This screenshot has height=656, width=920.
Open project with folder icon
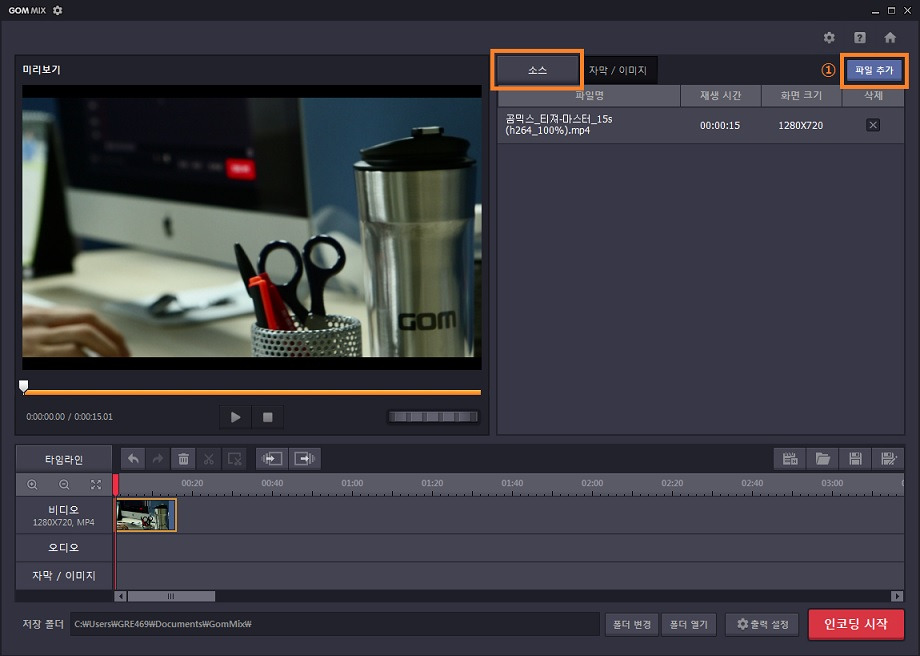click(x=823, y=459)
